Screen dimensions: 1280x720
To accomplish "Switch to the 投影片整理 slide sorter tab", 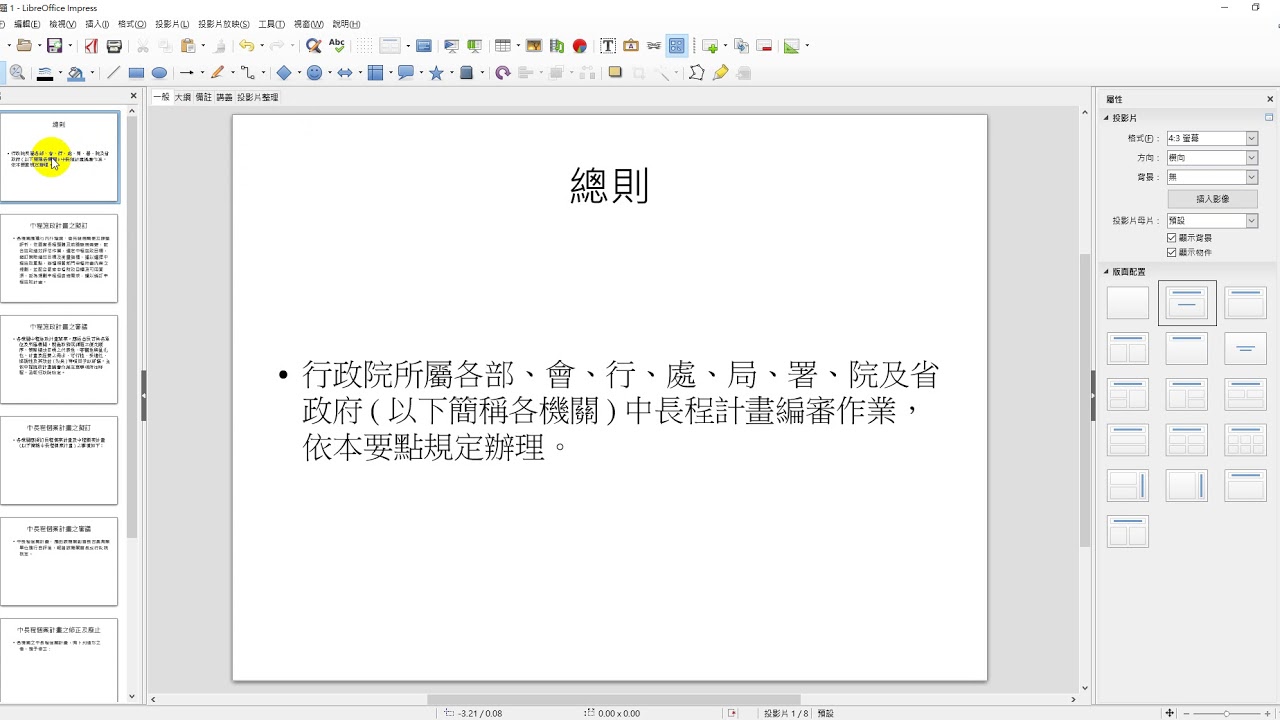I will tap(258, 97).
